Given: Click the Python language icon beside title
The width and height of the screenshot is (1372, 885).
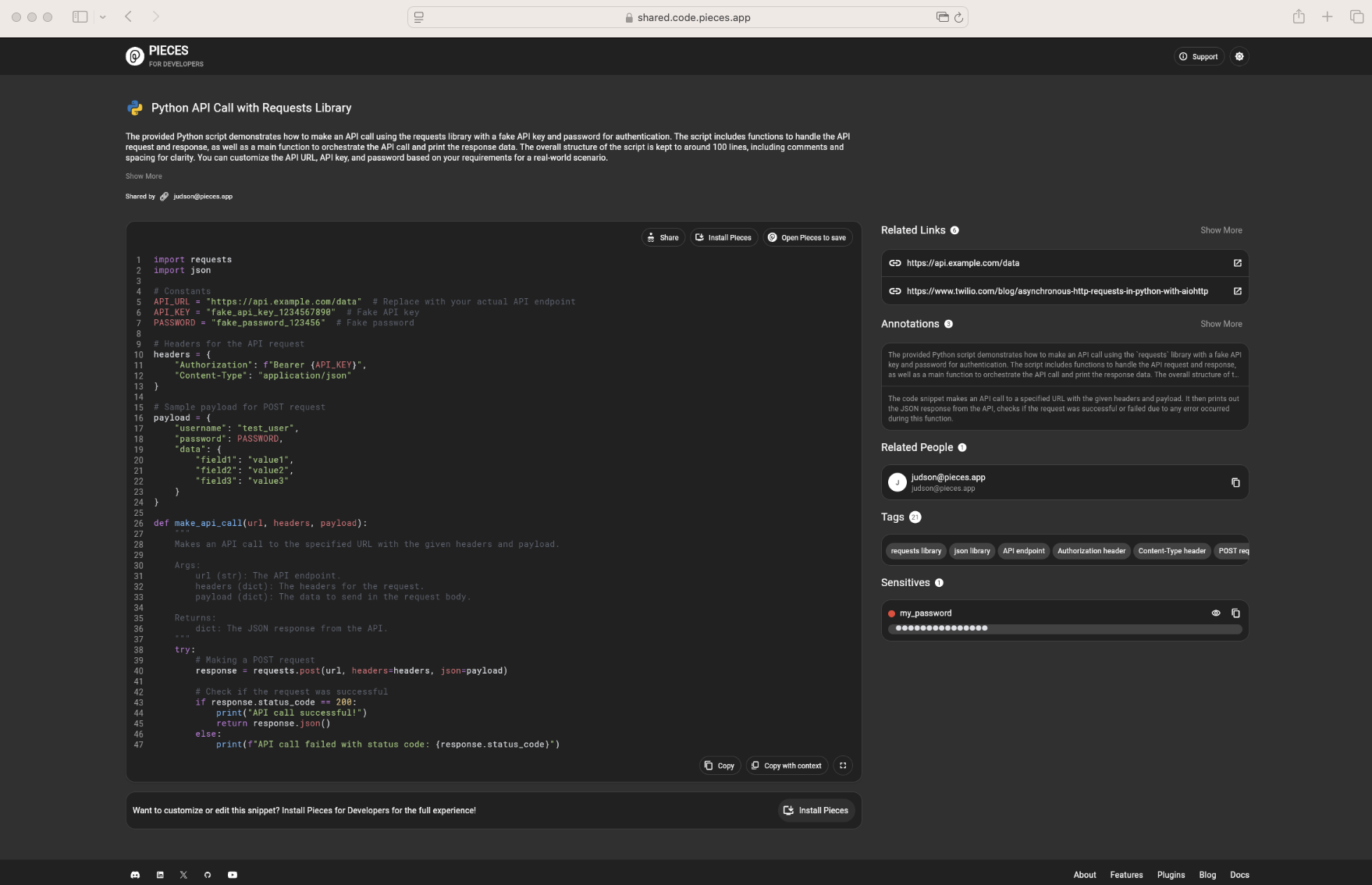Looking at the screenshot, I should pos(134,108).
